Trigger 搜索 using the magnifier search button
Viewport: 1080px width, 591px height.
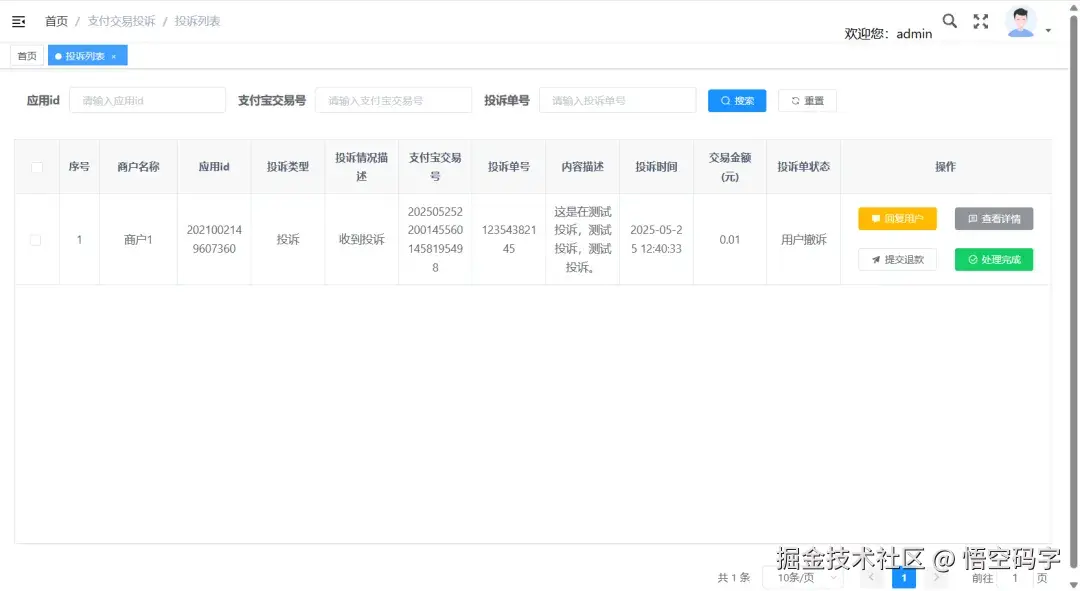(x=736, y=100)
